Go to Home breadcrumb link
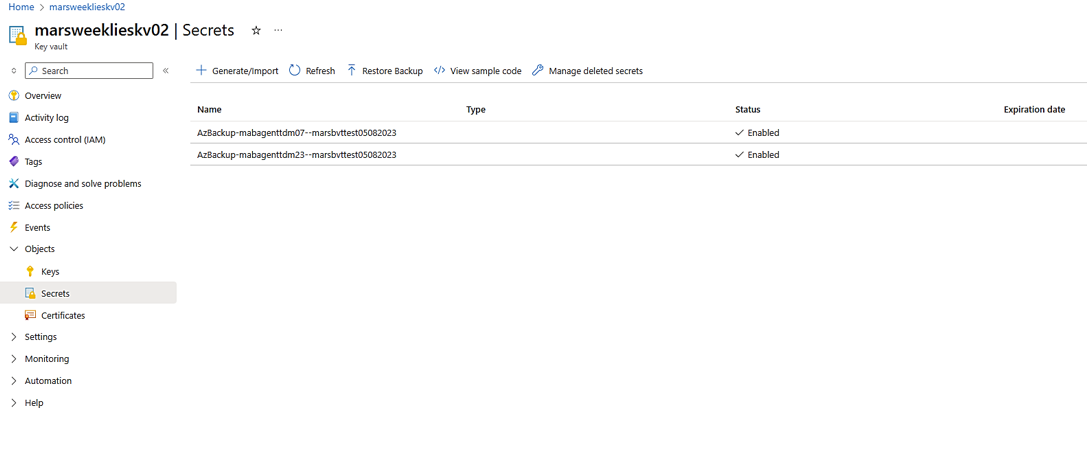This screenshot has width=1087, height=450. (x=21, y=6)
